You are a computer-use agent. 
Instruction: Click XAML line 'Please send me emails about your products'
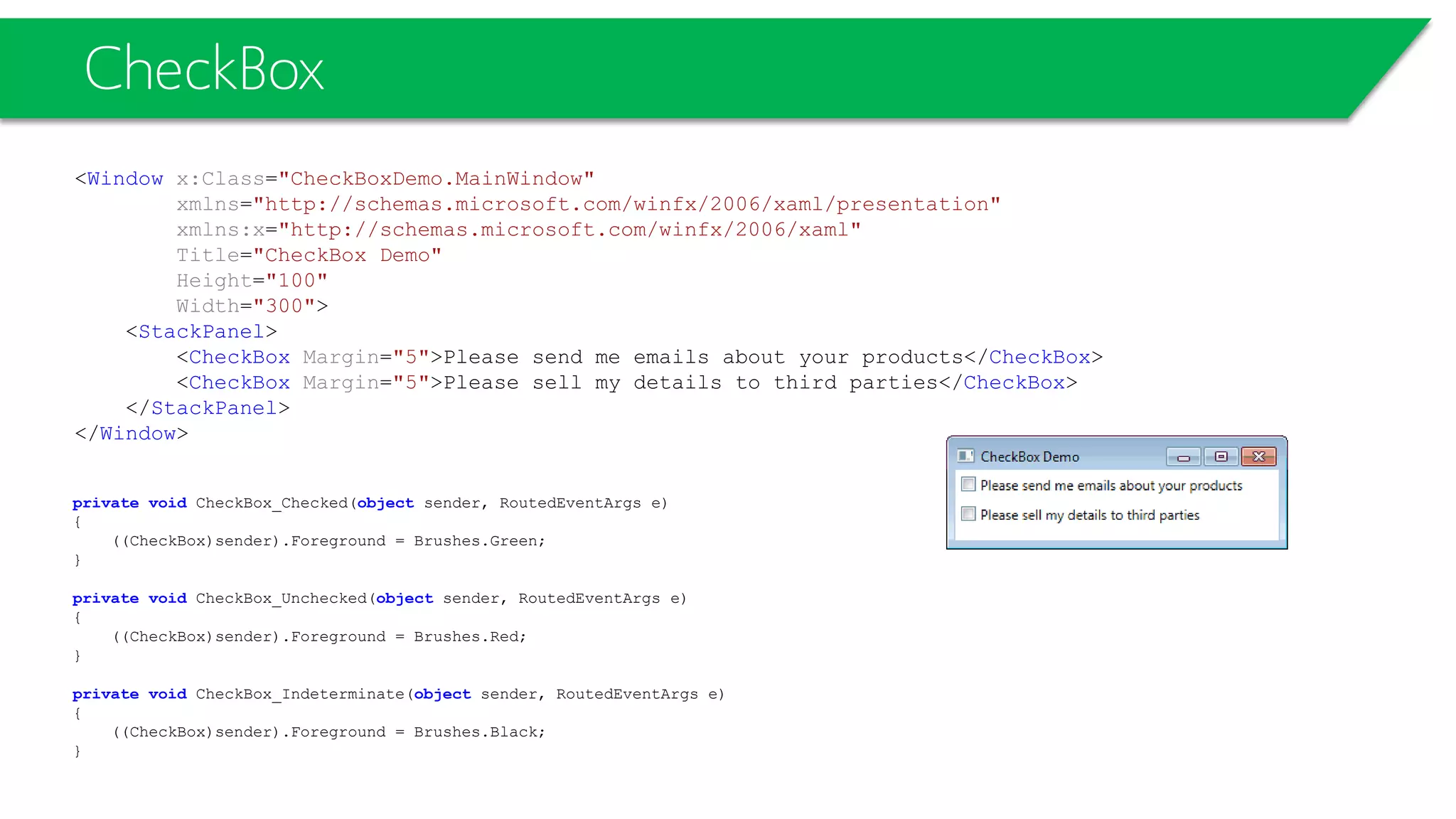pos(639,358)
